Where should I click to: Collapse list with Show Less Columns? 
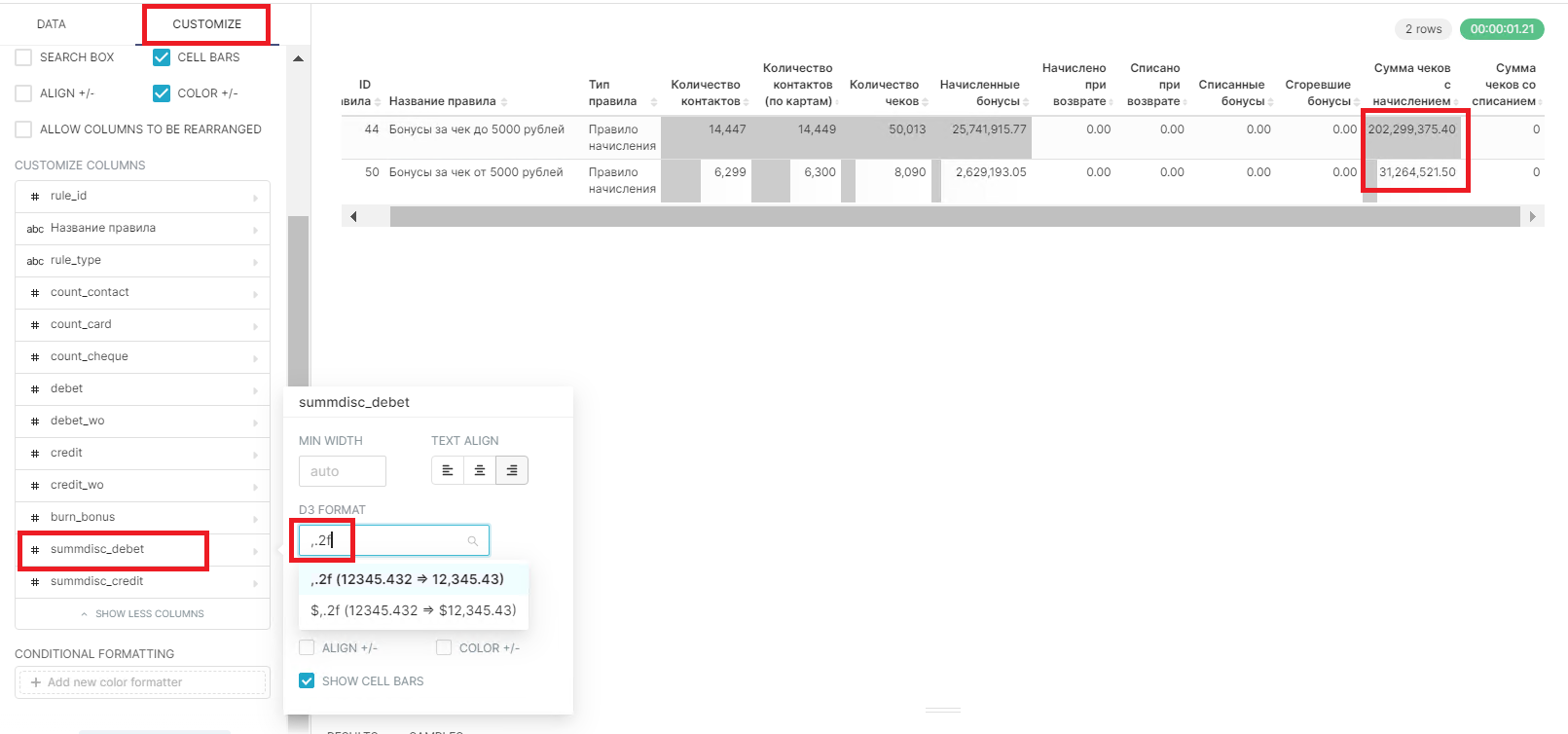142,614
